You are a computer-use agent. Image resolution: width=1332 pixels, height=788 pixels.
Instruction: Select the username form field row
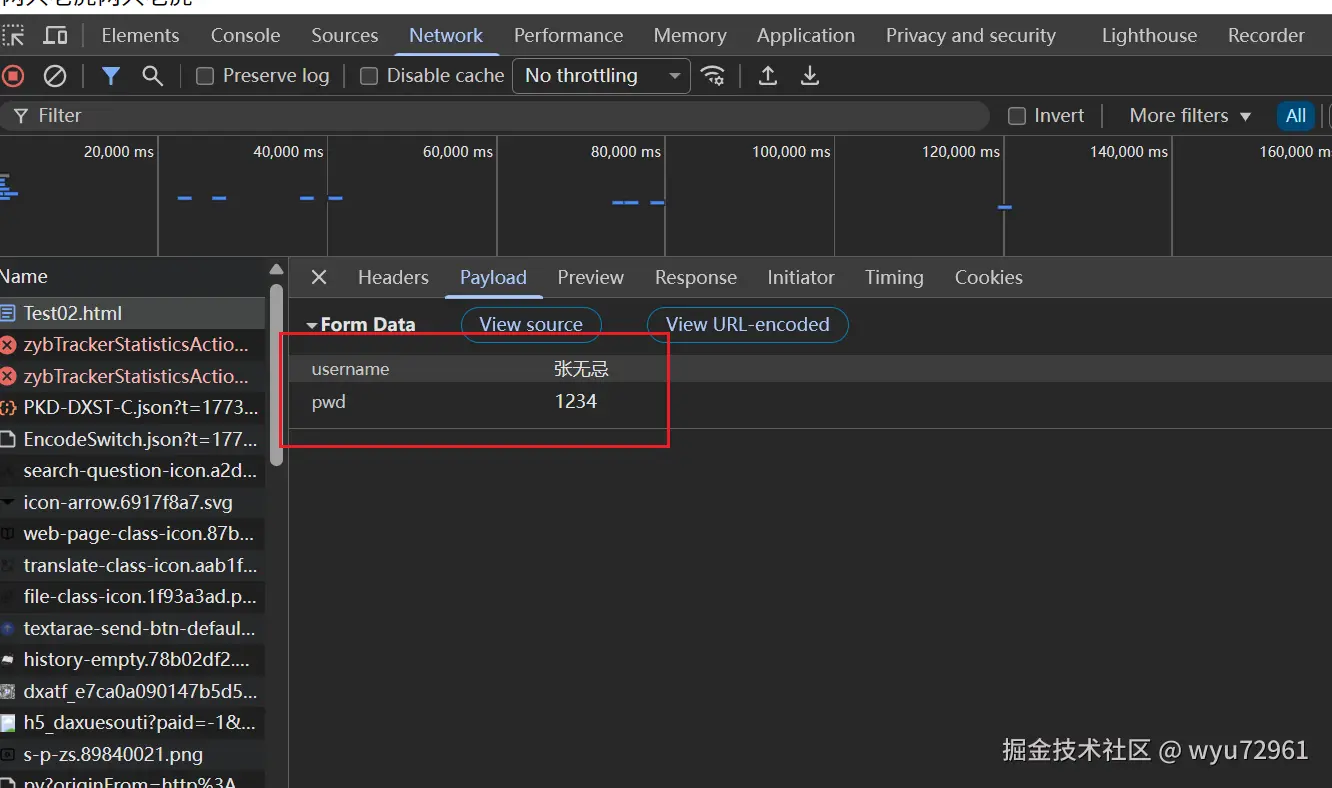(810, 369)
